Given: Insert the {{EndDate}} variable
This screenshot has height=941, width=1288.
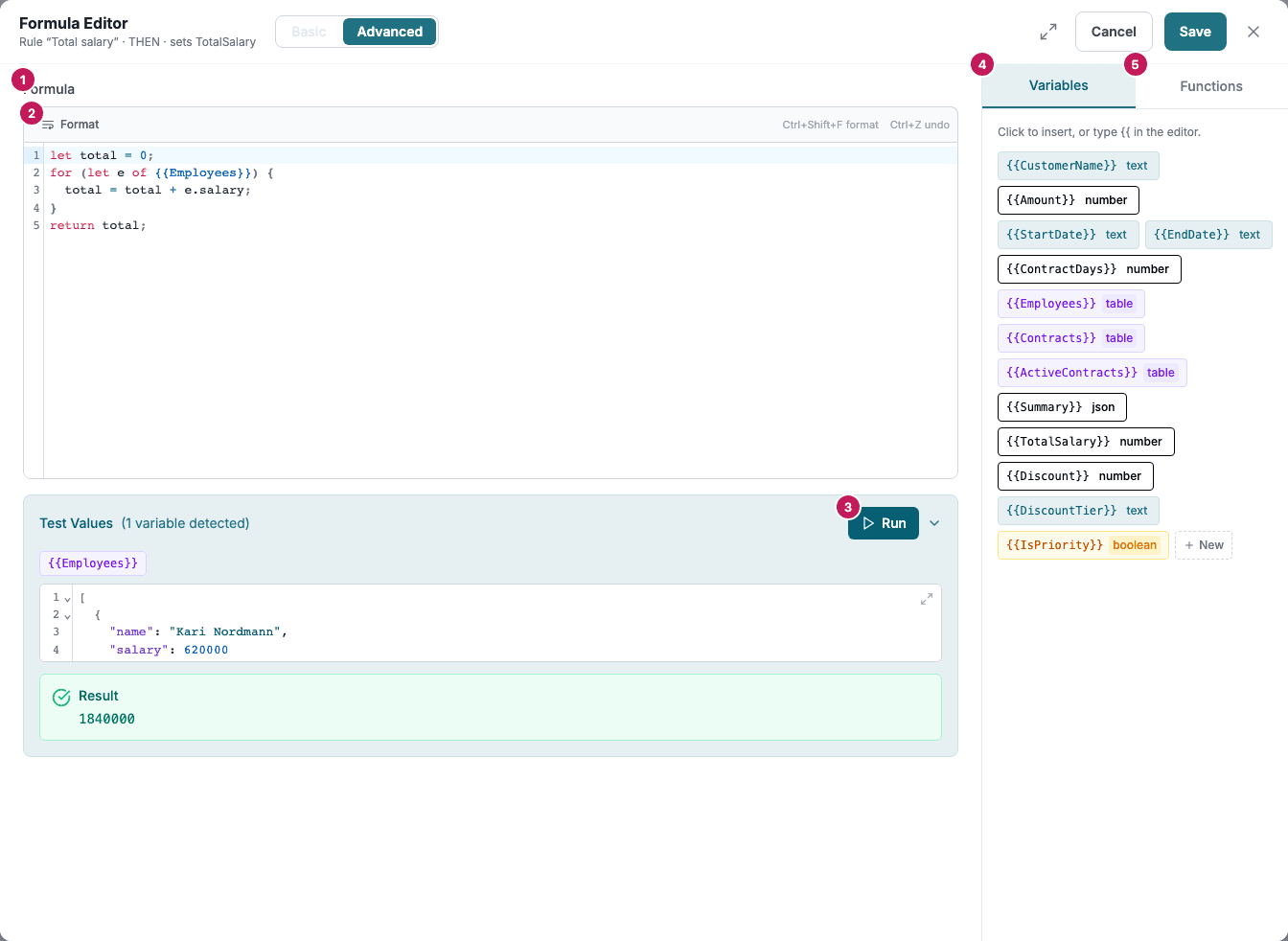Looking at the screenshot, I should click(1208, 235).
